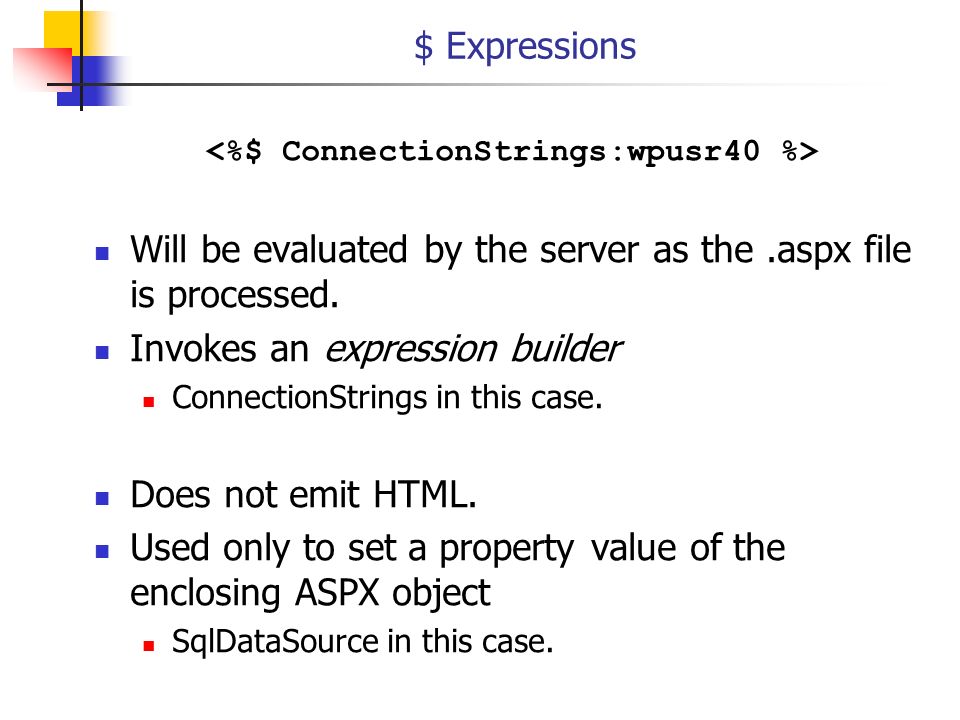The image size is (960, 720).
Task: Click the blue bullet beside 'Will be evaluated'
Action: tap(102, 253)
